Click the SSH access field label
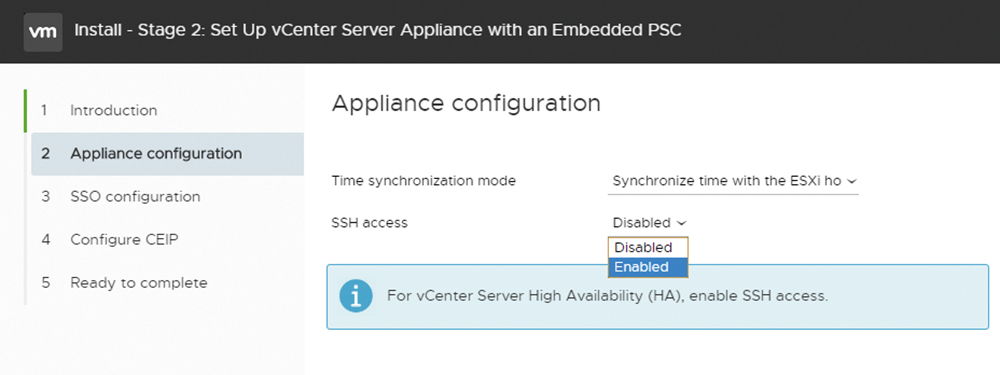The height and width of the screenshot is (375, 1000). click(369, 223)
